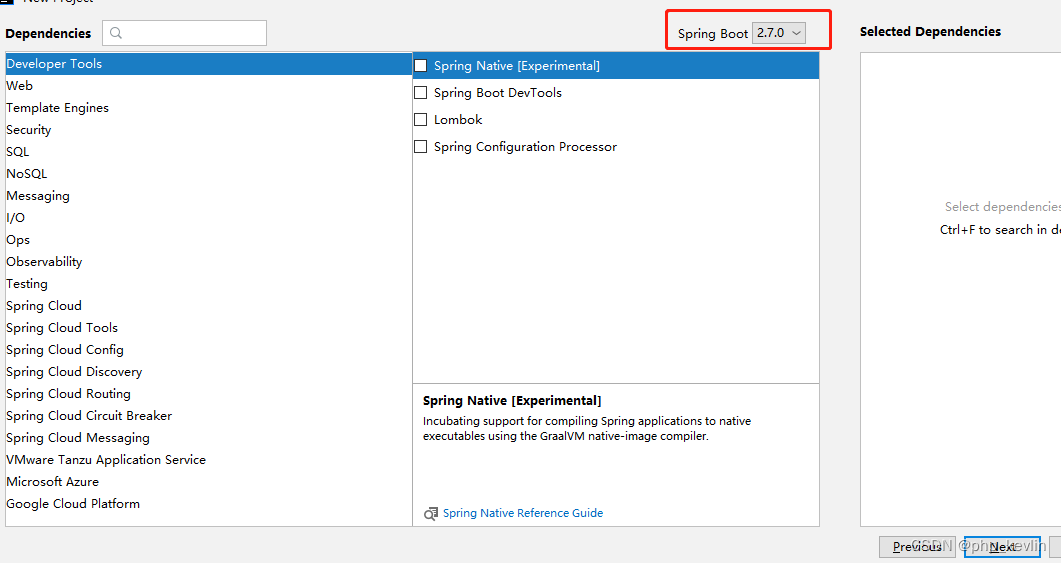Focus the Dependencies search input field

coord(184,32)
